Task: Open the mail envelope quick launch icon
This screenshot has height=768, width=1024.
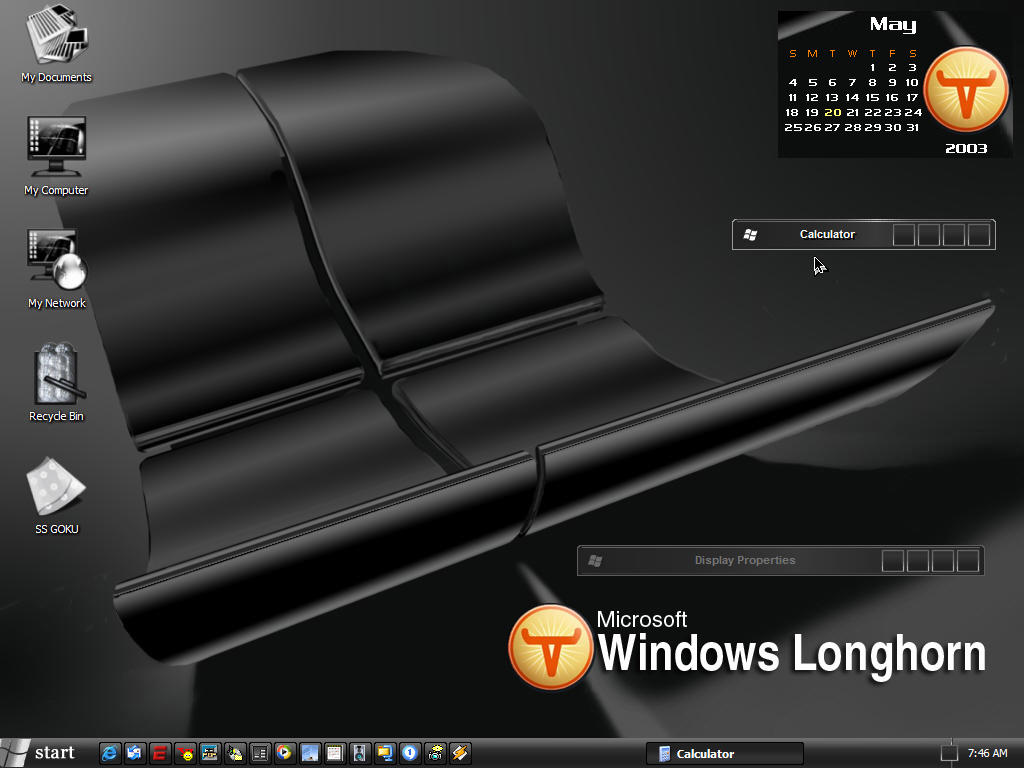Action: pyautogui.click(x=135, y=753)
